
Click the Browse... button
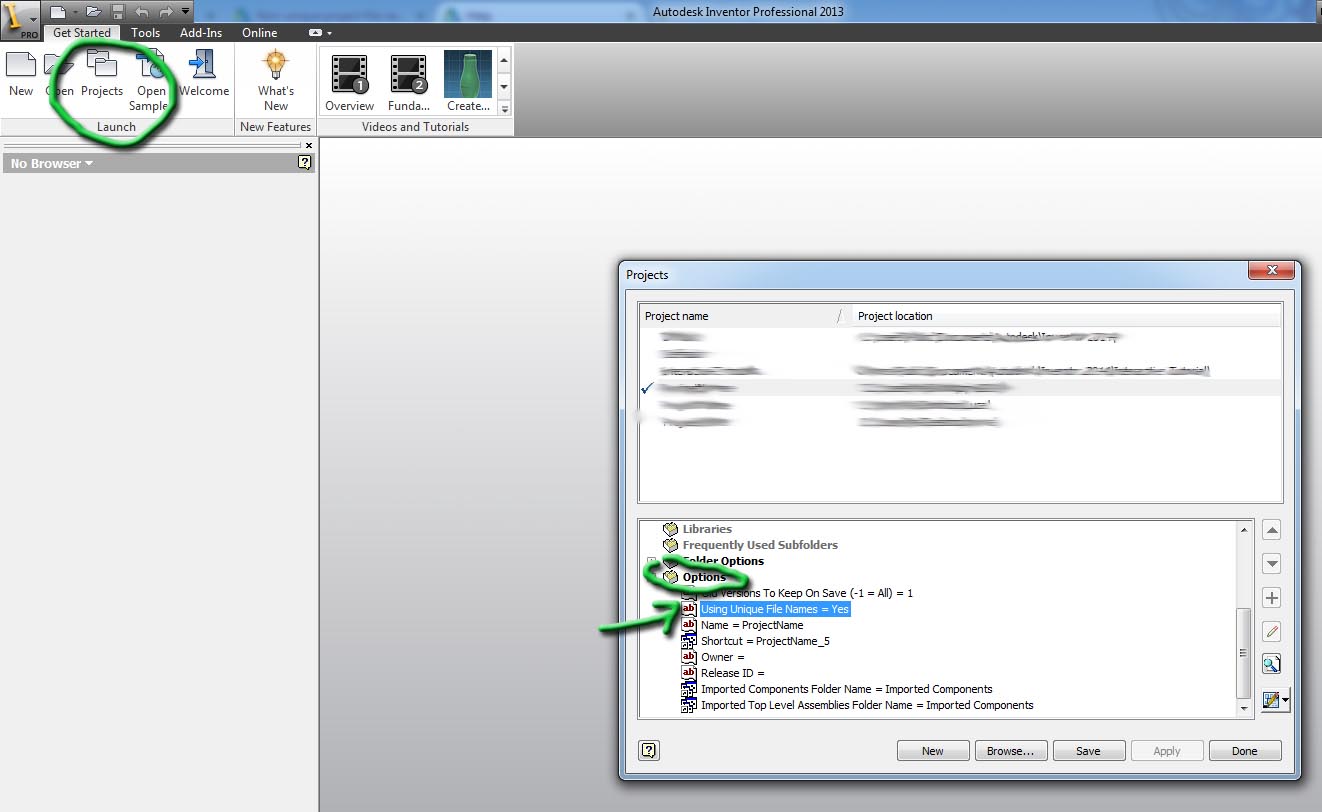[x=1011, y=751]
